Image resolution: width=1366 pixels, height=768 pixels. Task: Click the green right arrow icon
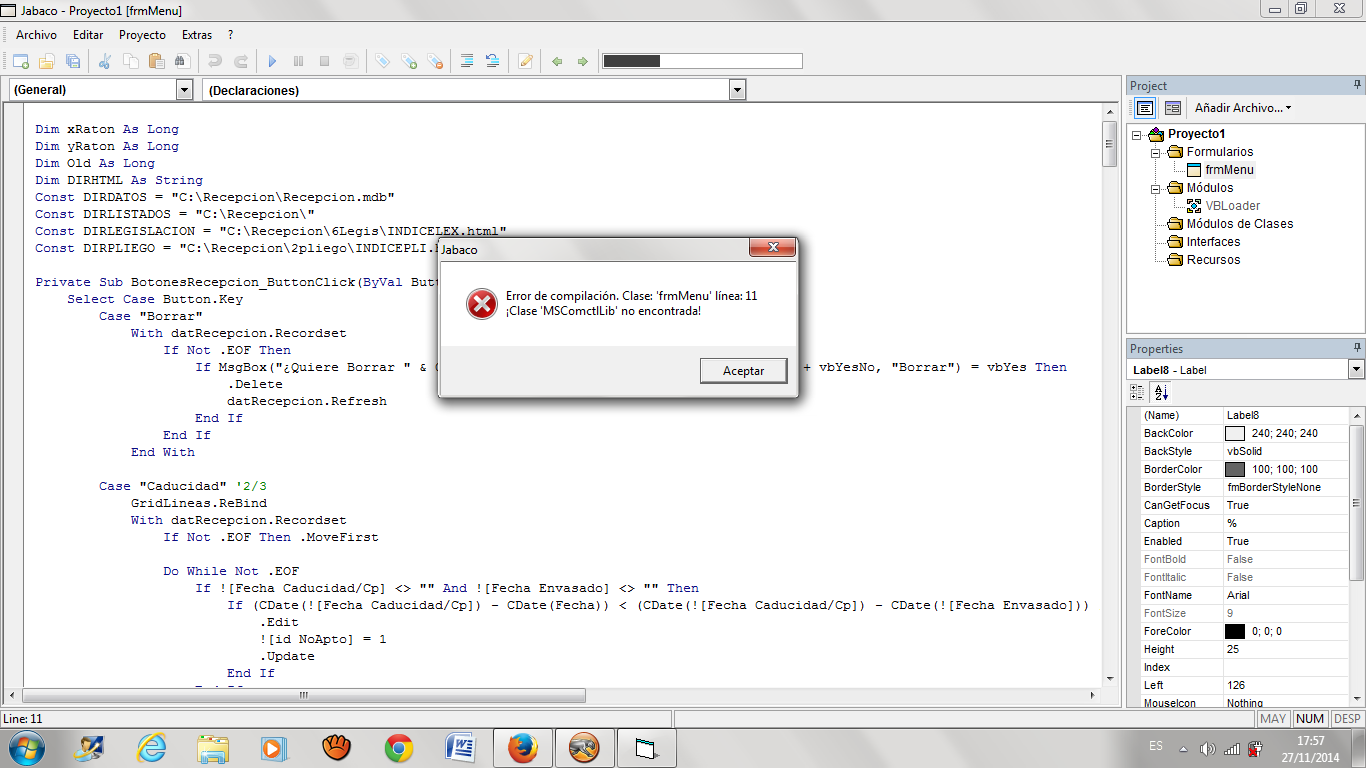click(583, 61)
